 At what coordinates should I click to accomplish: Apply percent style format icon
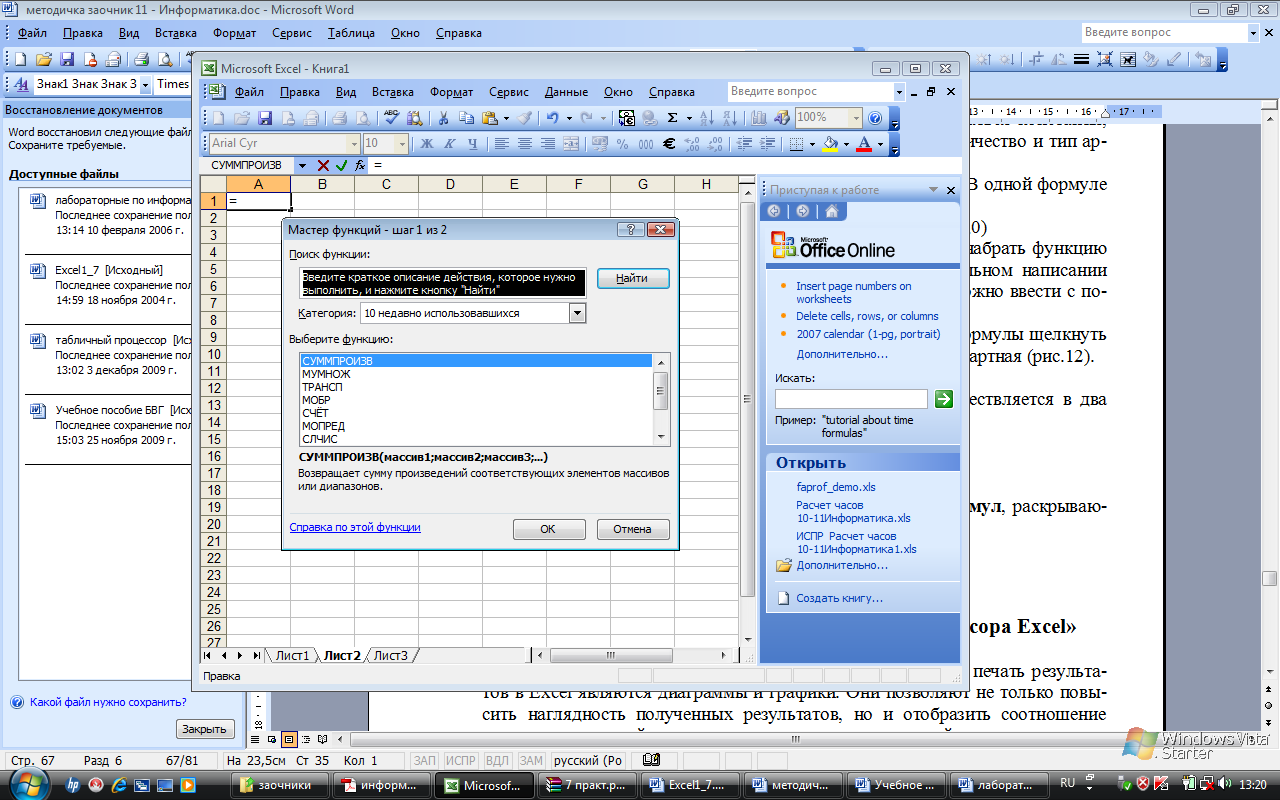pos(622,143)
